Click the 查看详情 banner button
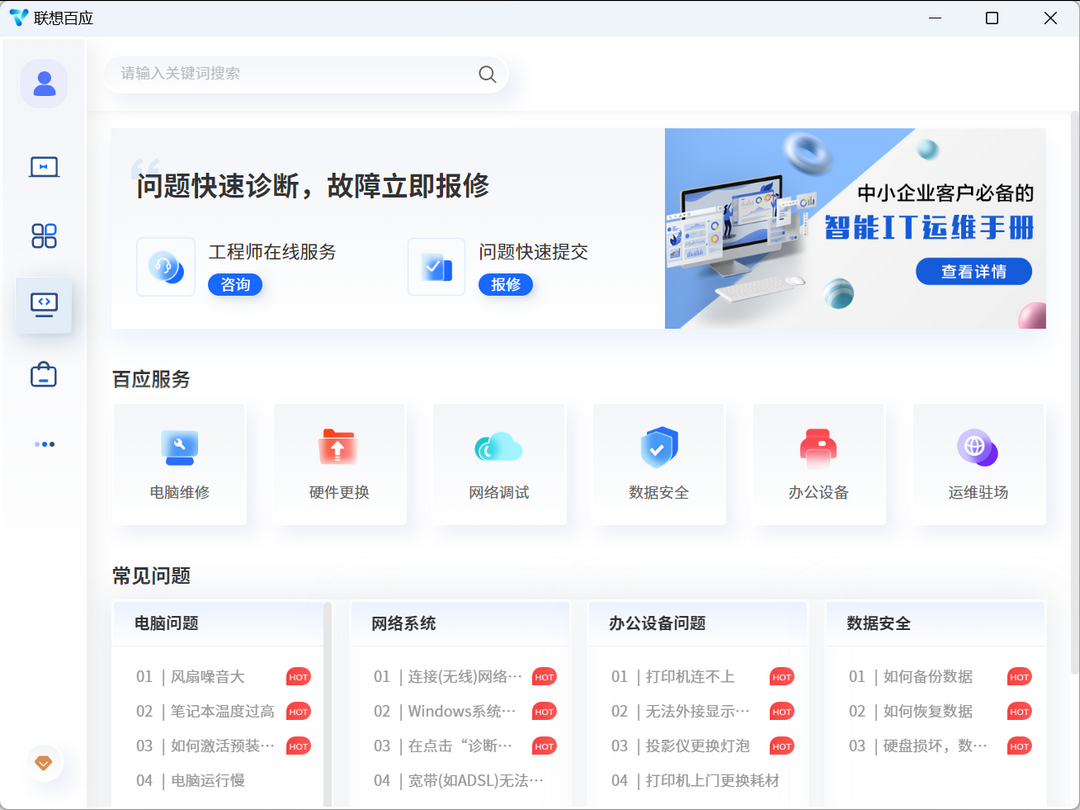The height and width of the screenshot is (810, 1080). pos(973,271)
